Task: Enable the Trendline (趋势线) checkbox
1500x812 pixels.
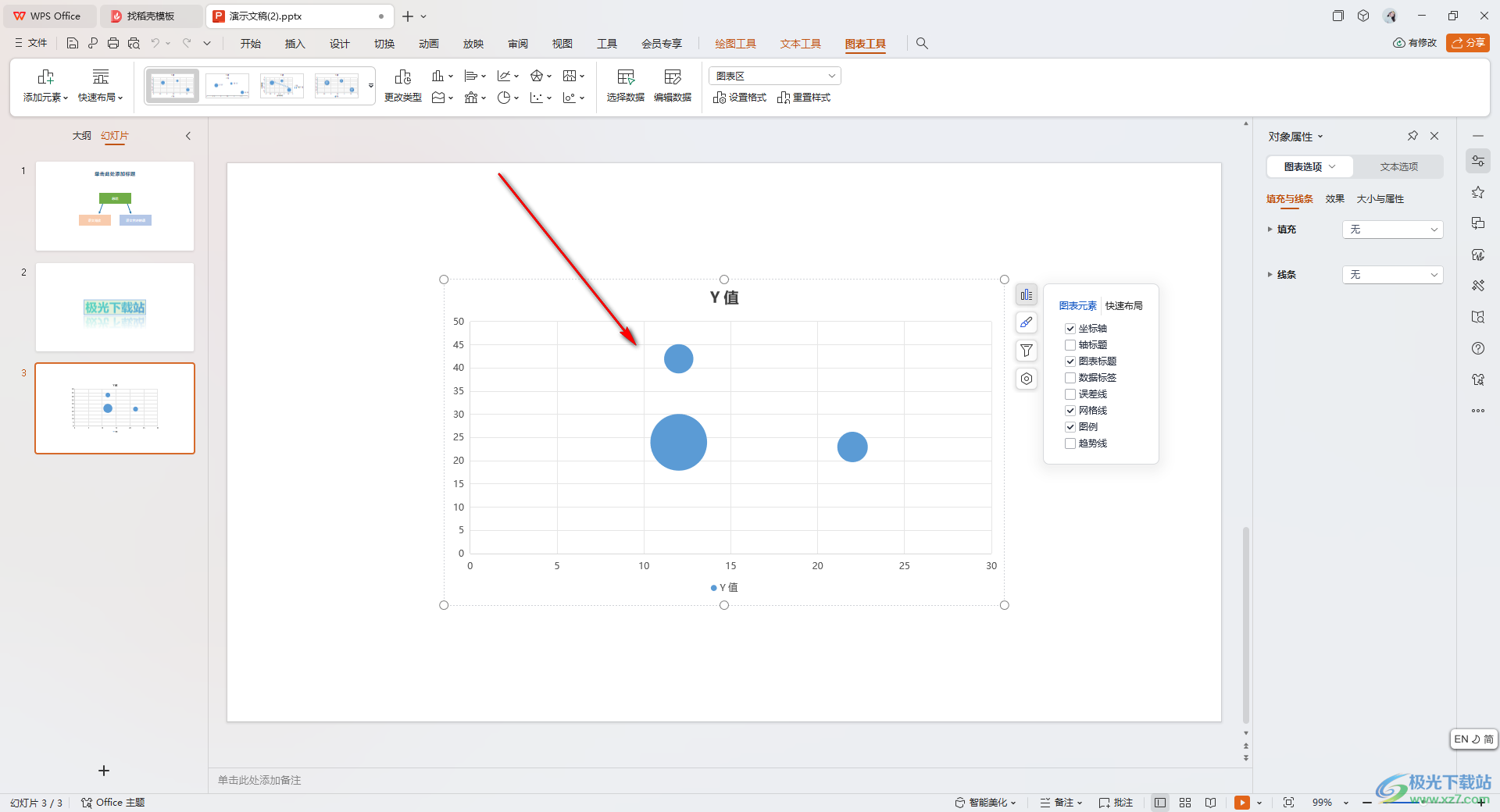Action: click(1070, 443)
